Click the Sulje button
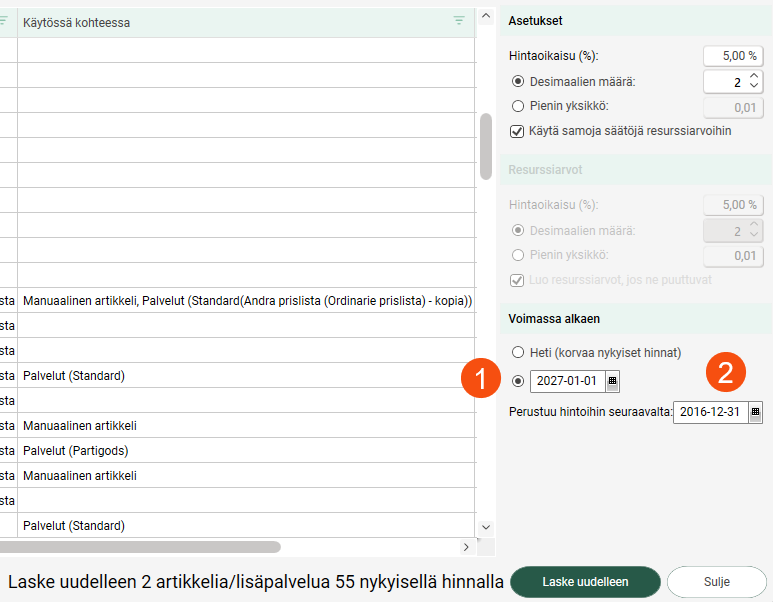 click(x=716, y=581)
